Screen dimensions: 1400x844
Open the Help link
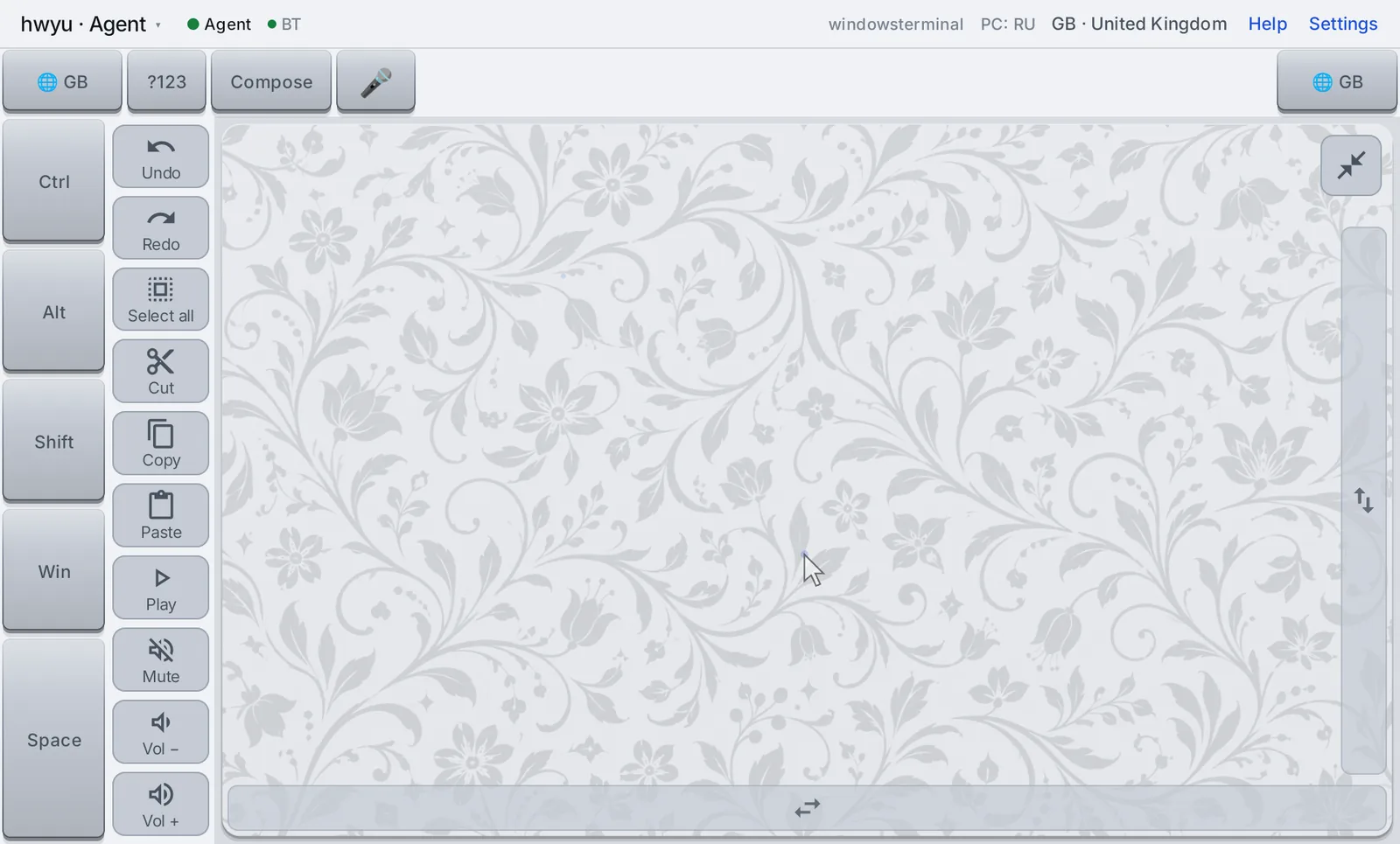point(1267,24)
